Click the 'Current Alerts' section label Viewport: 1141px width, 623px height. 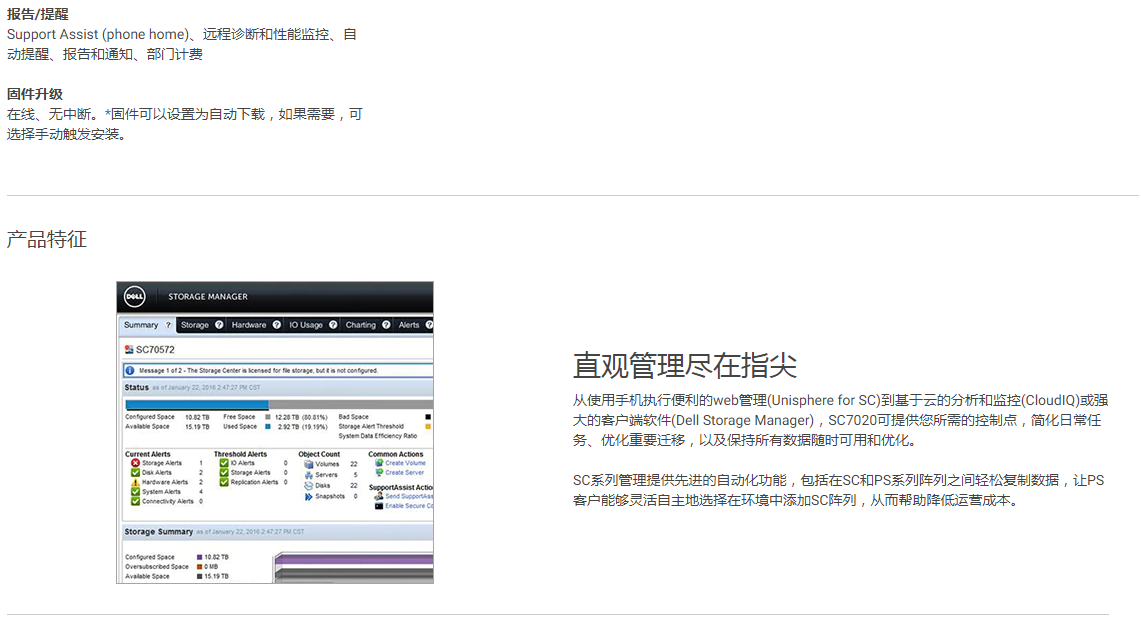tap(148, 454)
